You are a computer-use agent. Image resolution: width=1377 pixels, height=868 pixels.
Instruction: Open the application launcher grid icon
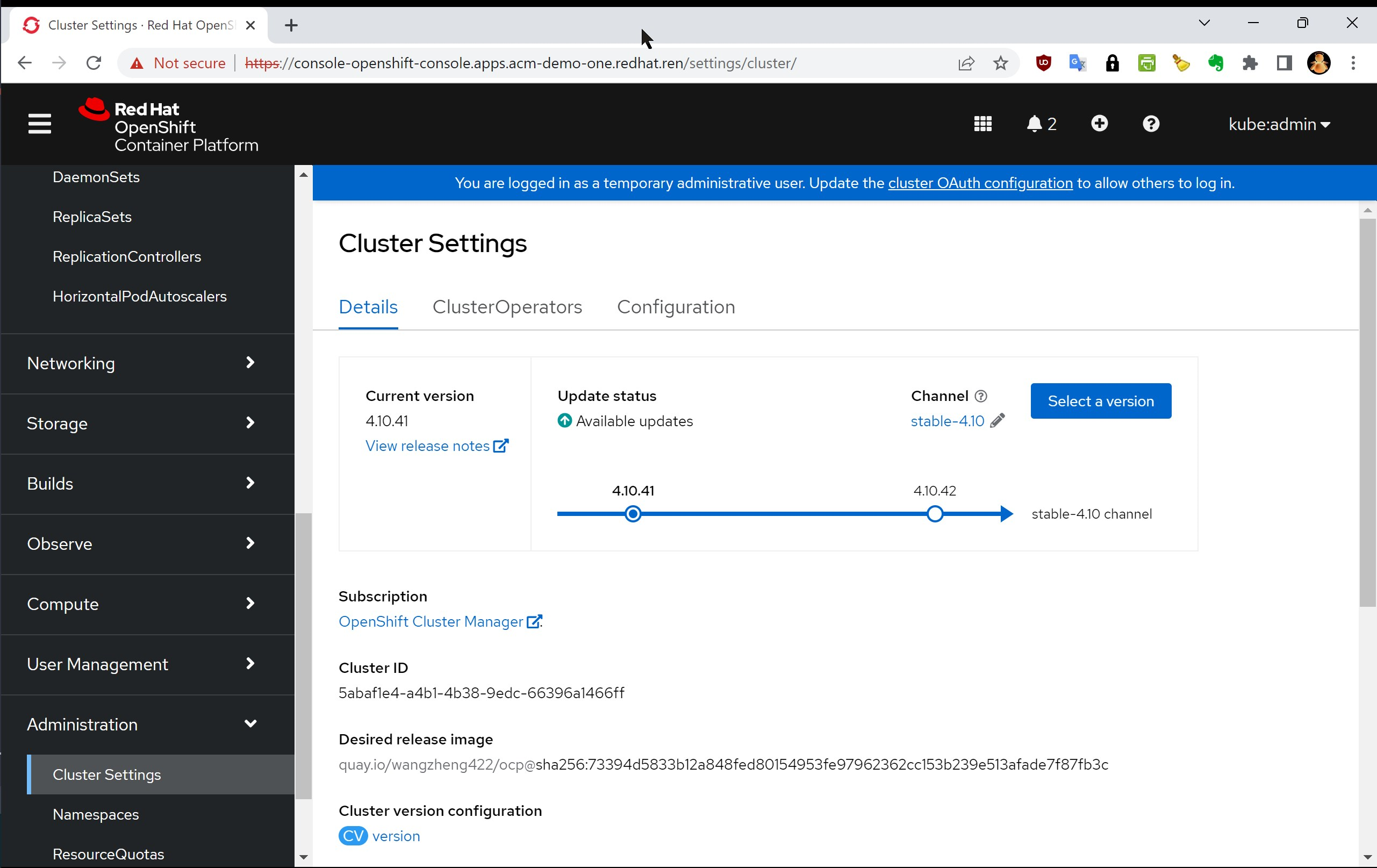pos(982,124)
